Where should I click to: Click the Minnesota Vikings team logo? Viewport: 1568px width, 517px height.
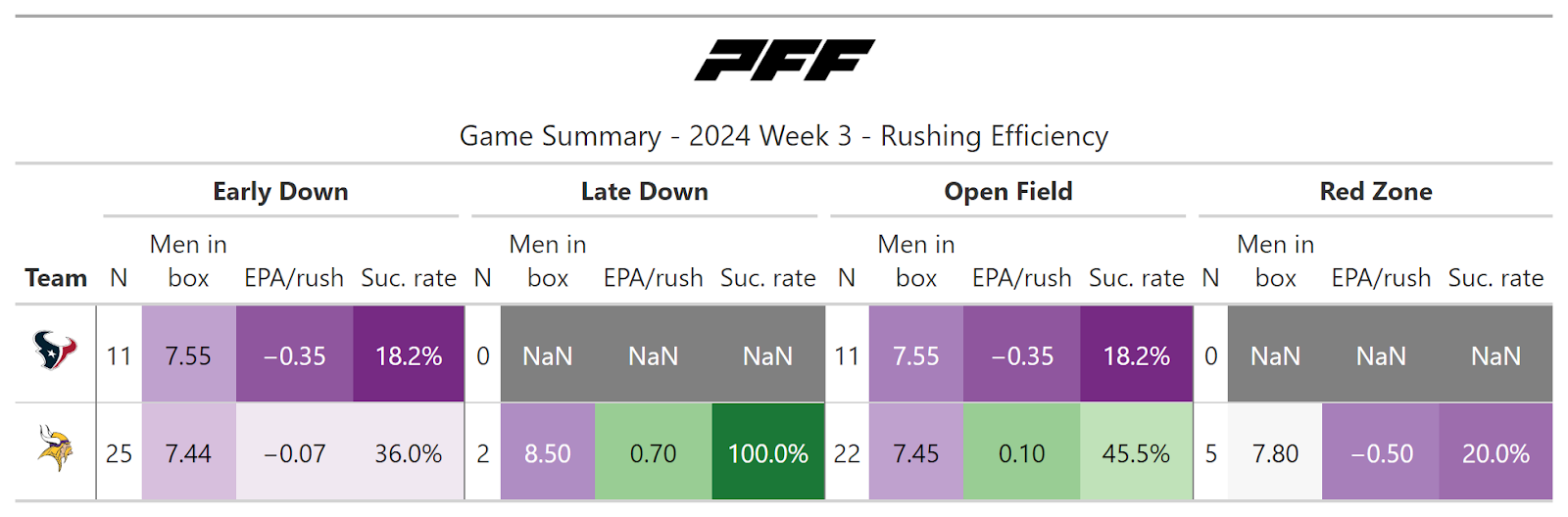tap(55, 448)
